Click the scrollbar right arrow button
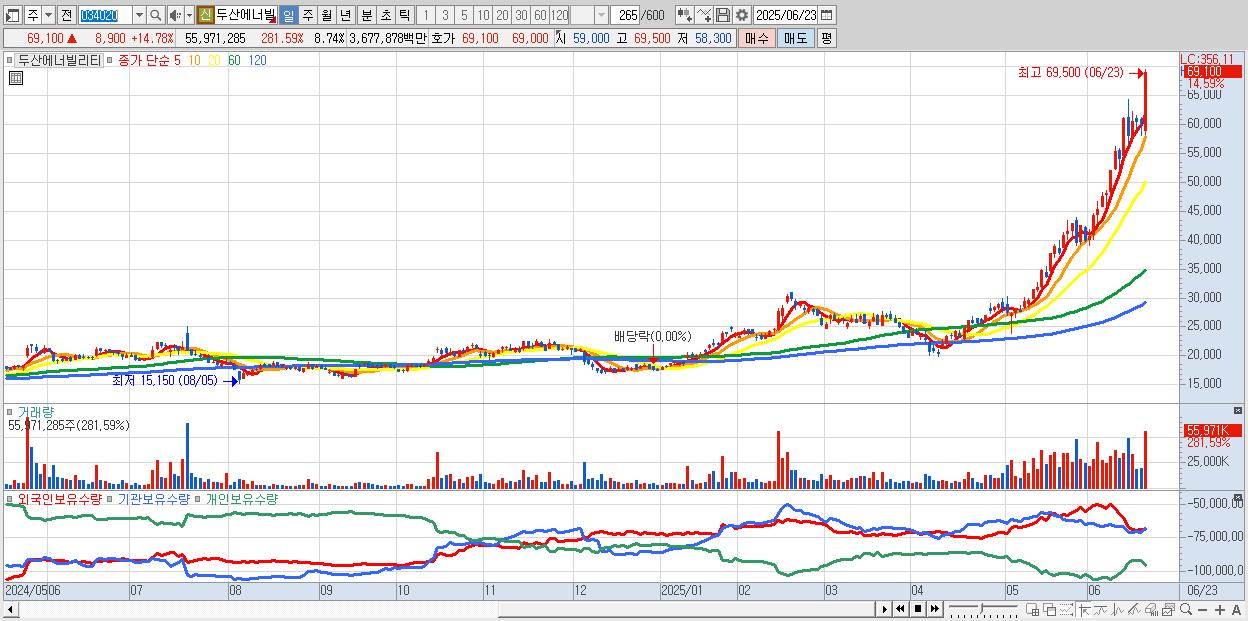Image resolution: width=1248 pixels, height=621 pixels. click(x=884, y=609)
